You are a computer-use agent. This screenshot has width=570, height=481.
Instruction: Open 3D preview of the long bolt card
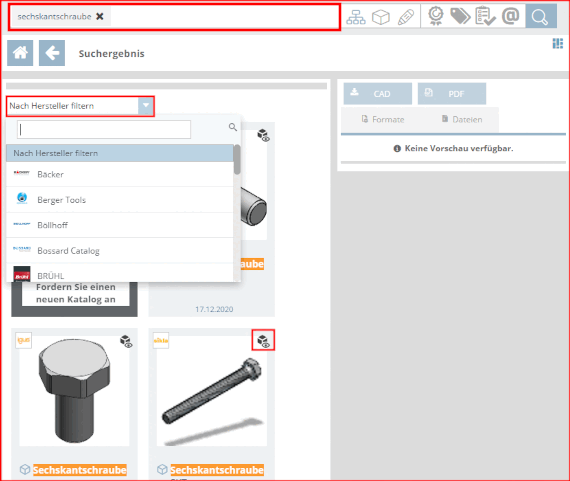point(263,340)
